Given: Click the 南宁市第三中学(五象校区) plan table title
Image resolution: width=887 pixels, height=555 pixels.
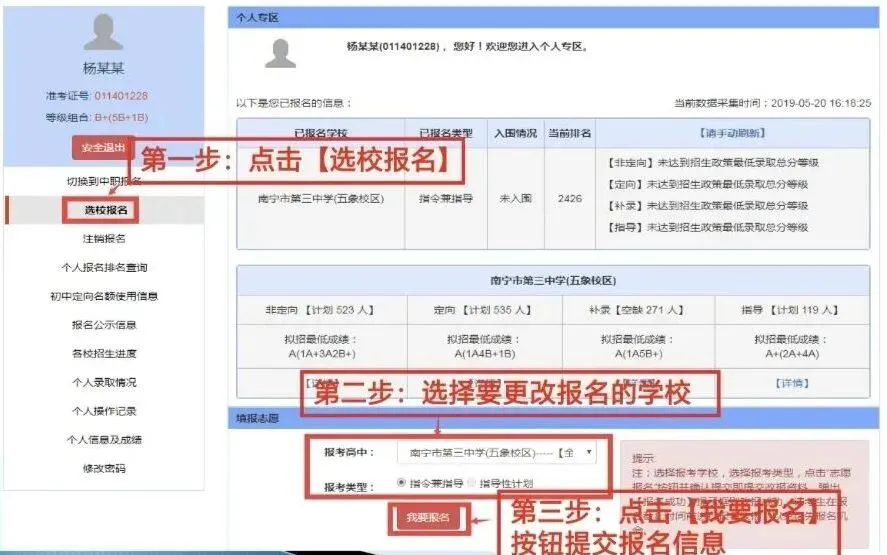Looking at the screenshot, I should (x=553, y=281).
